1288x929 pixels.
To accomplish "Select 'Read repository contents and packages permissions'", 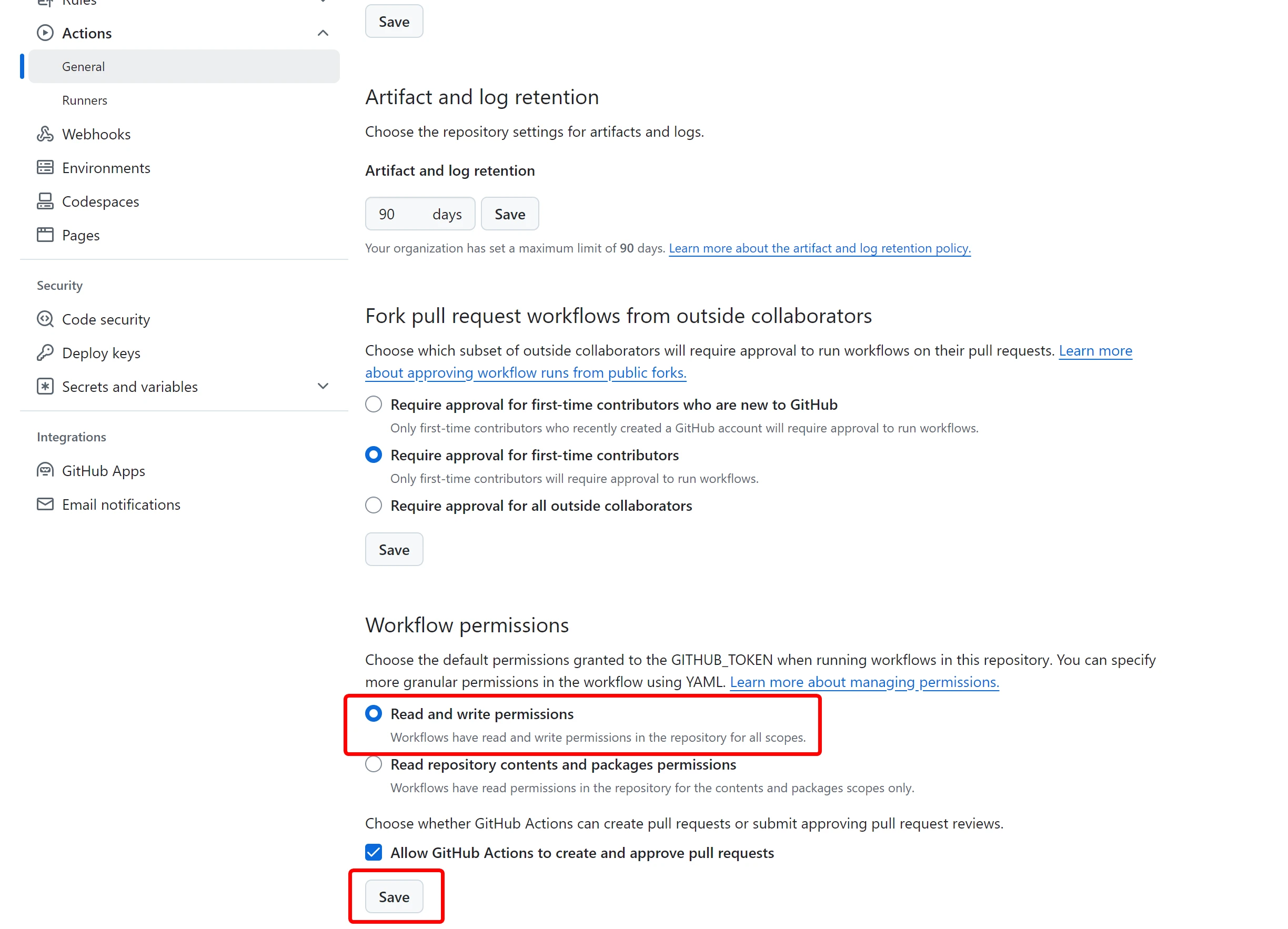I will [x=373, y=764].
